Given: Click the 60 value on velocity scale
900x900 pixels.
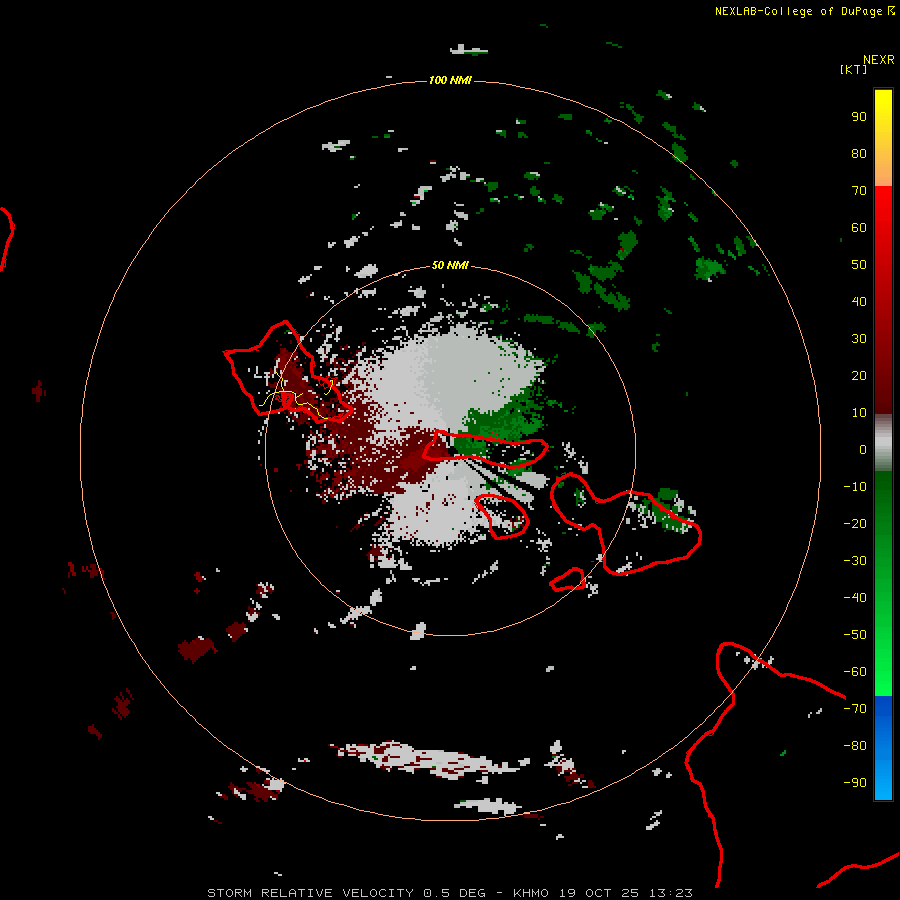Looking at the screenshot, I should coord(859,227).
